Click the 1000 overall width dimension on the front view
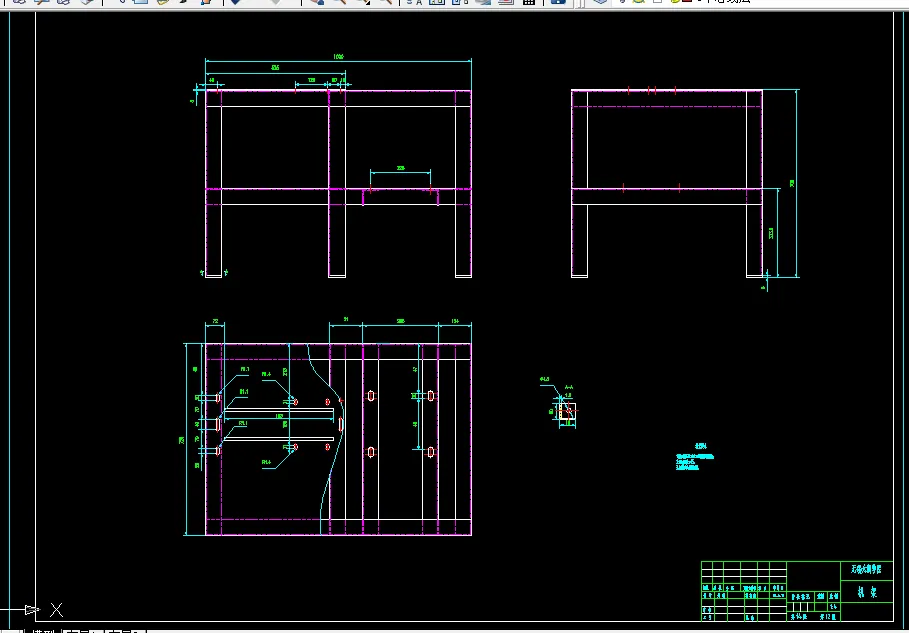This screenshot has width=909, height=633. point(338,57)
